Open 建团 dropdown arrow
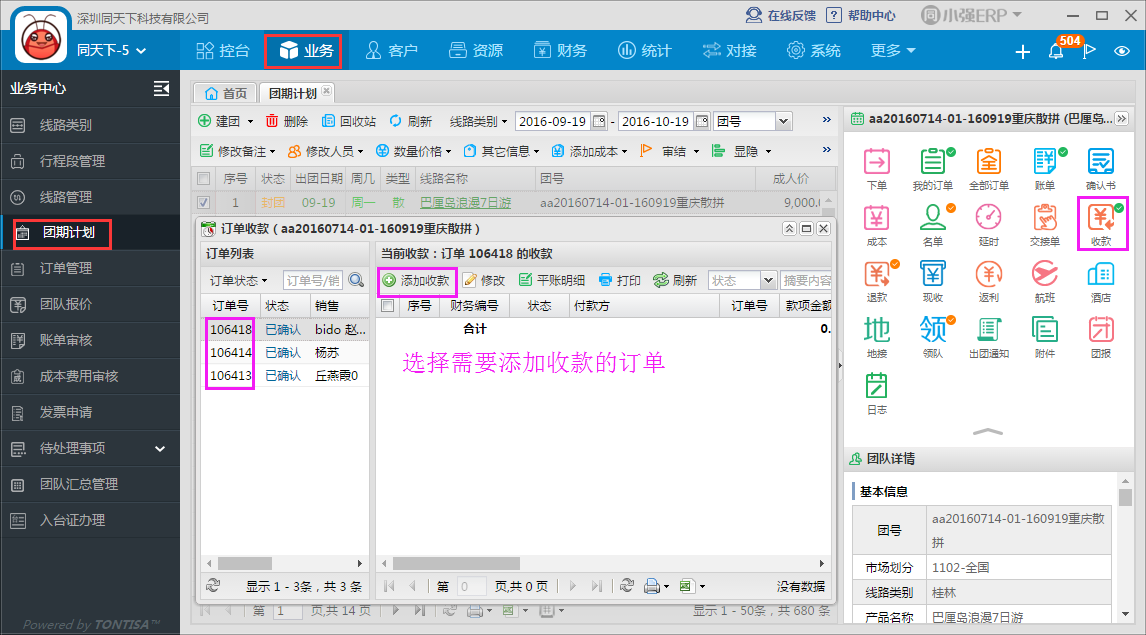The height and width of the screenshot is (635, 1146). (x=250, y=121)
